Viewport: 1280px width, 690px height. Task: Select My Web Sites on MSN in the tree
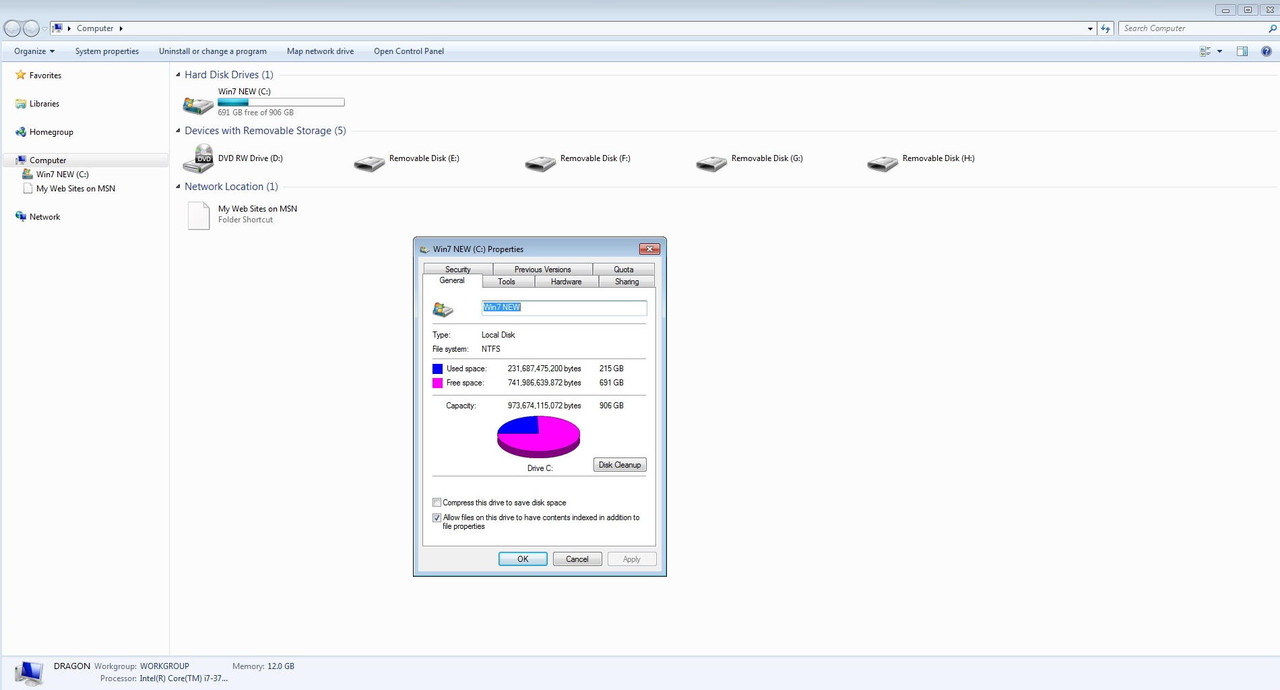pos(75,188)
